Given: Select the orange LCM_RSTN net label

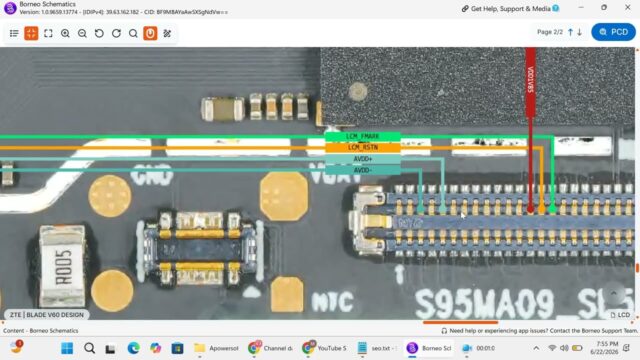Looking at the screenshot, I should pos(362,147).
